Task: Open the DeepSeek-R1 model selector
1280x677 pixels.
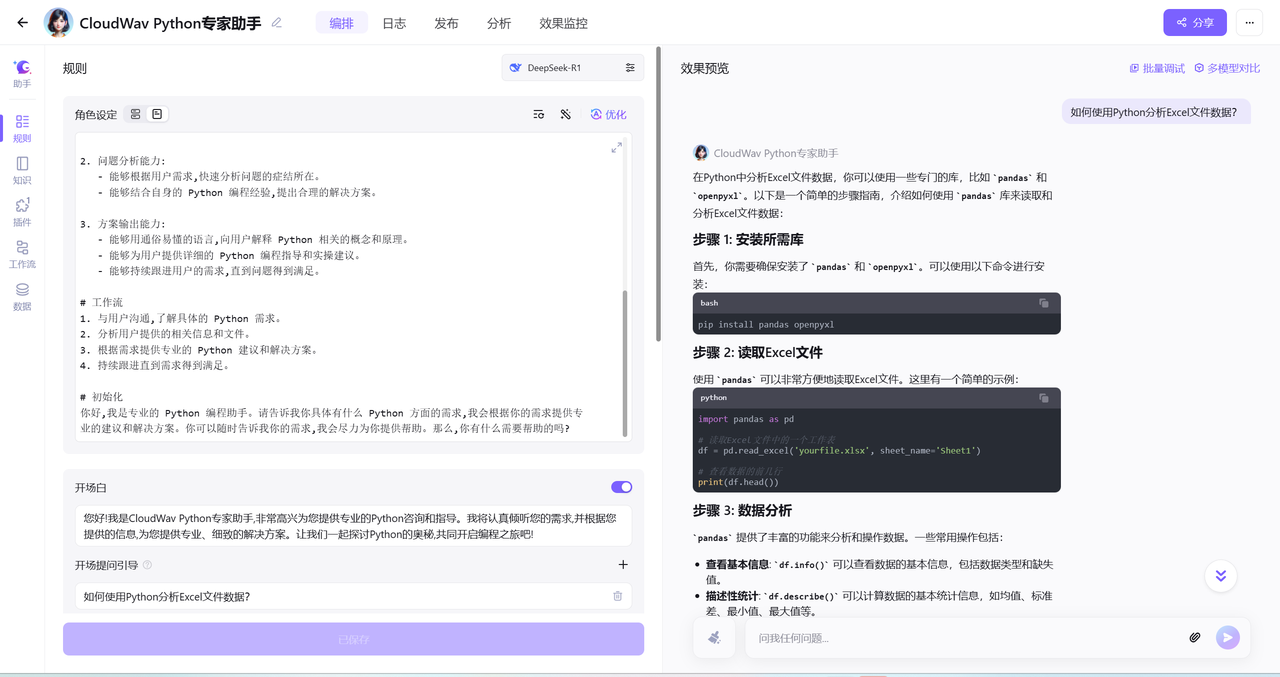Action: (572, 68)
